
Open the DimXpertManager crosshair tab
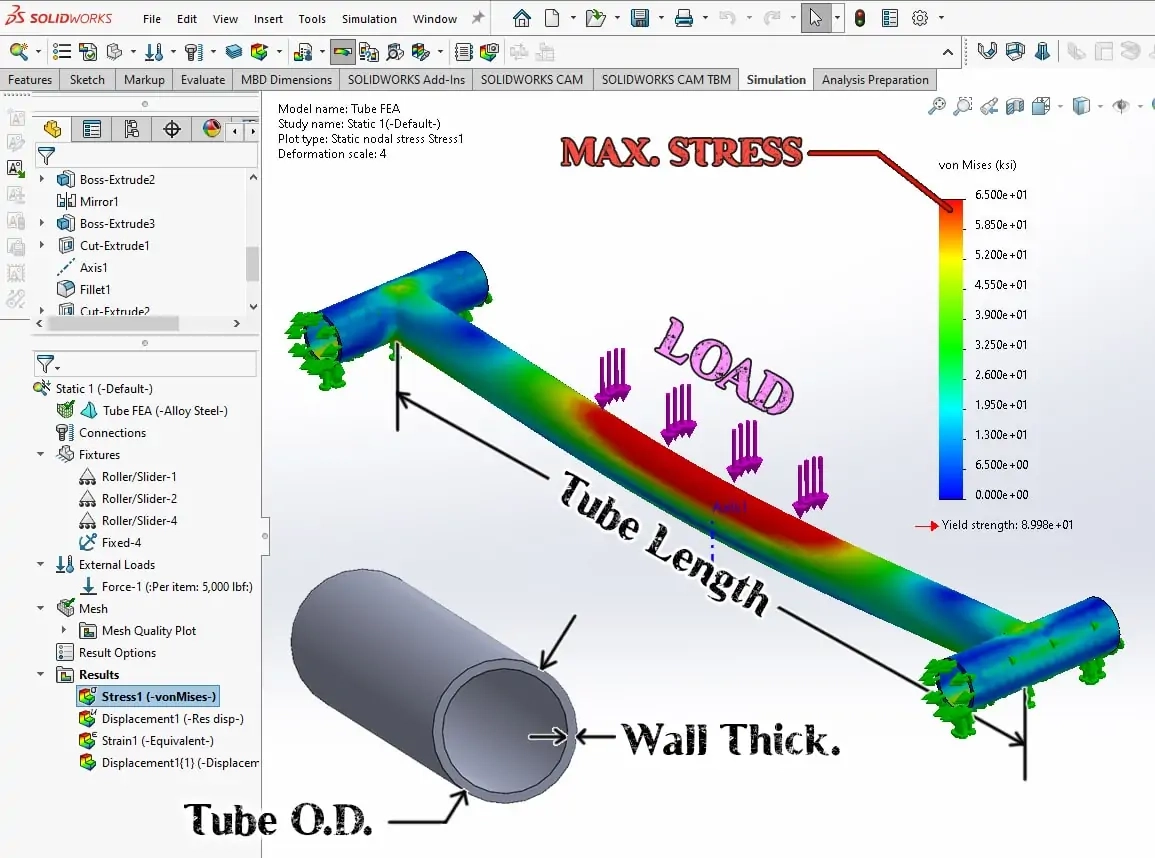172,129
